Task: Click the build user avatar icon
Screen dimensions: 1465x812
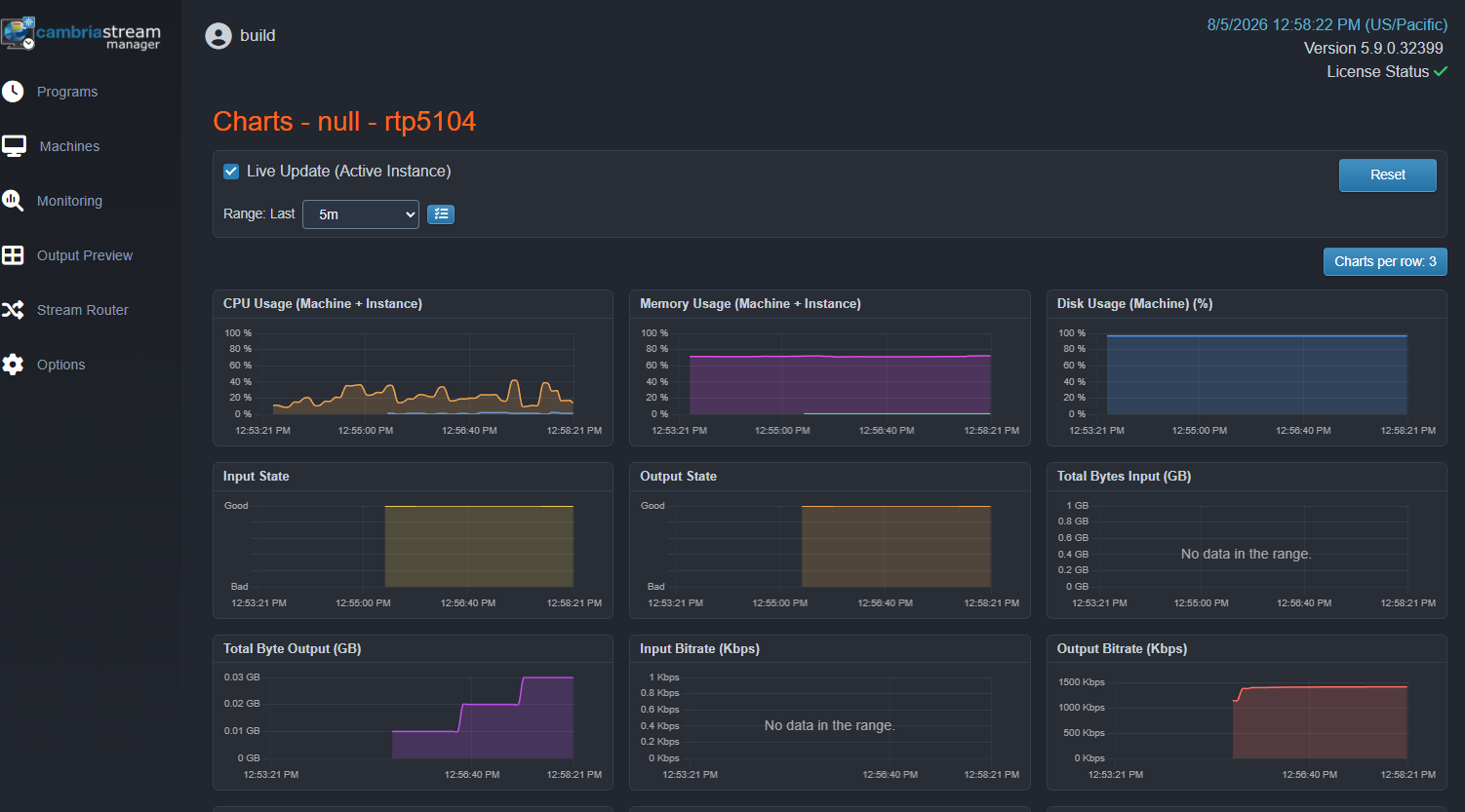Action: click(x=218, y=36)
